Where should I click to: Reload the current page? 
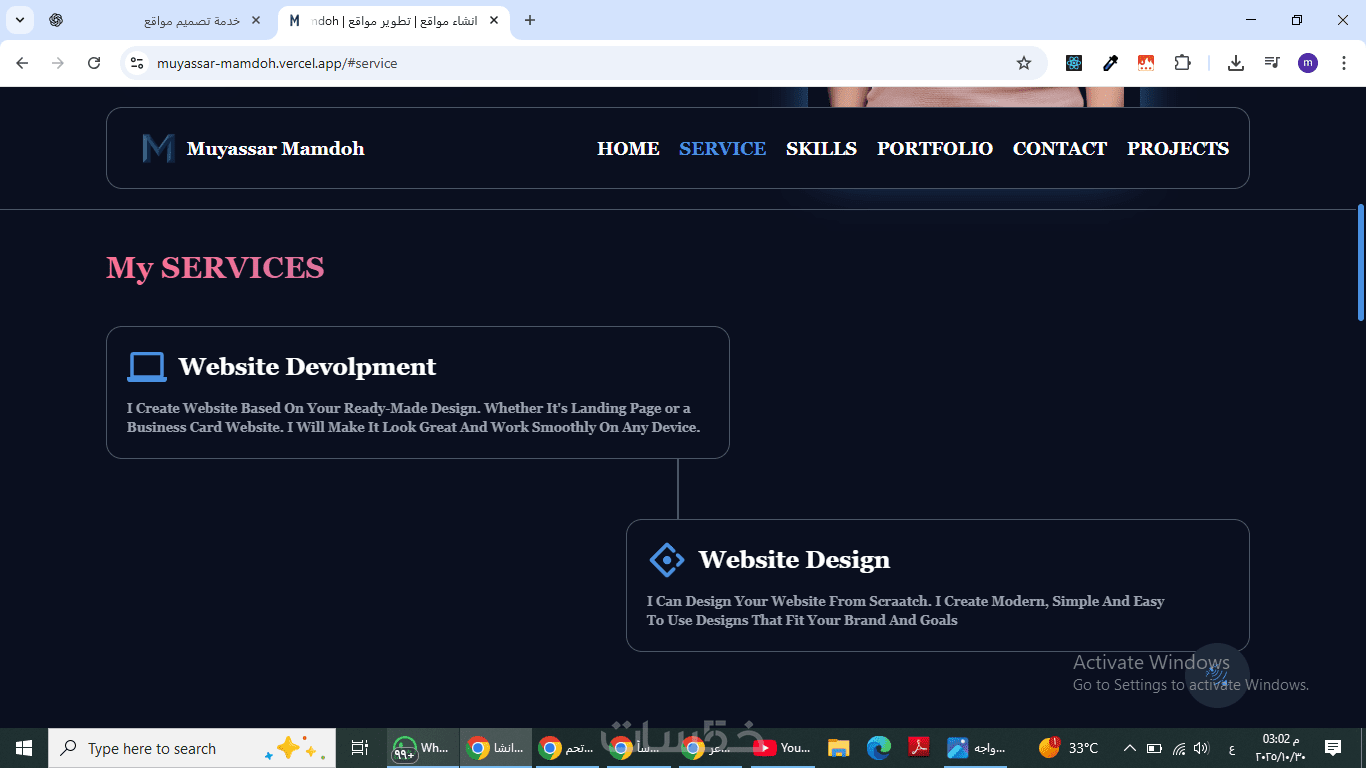[94, 63]
